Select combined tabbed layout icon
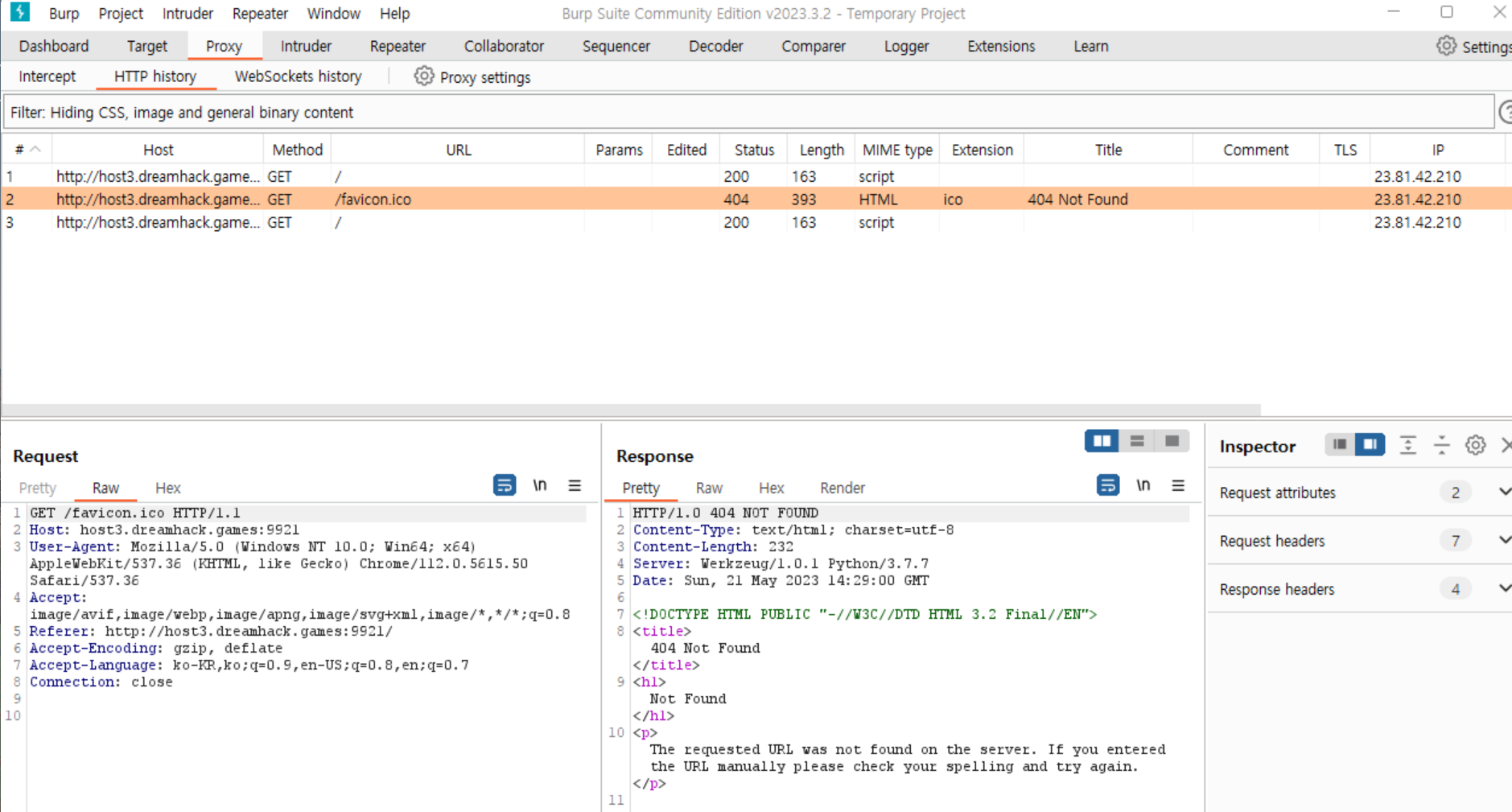Viewport: 1512px width, 812px height. (x=1172, y=441)
